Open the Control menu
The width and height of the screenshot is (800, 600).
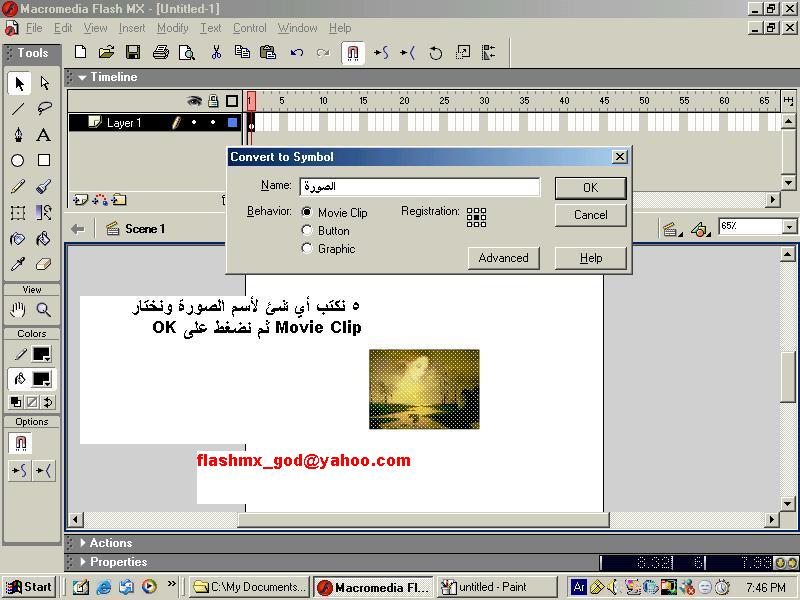249,28
